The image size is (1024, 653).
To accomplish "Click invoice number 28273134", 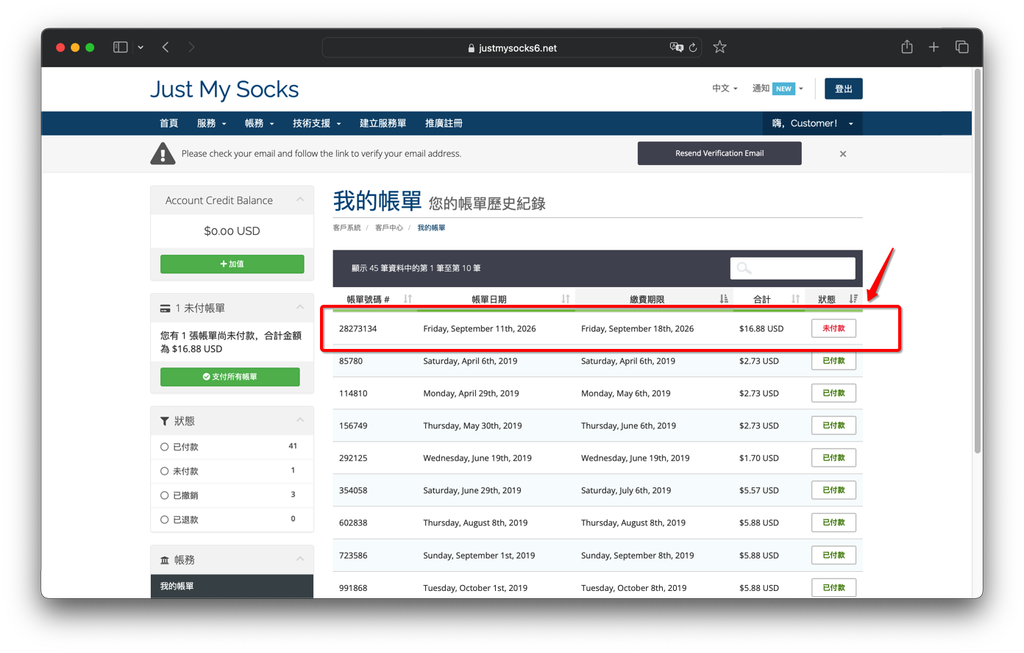I will [x=358, y=328].
